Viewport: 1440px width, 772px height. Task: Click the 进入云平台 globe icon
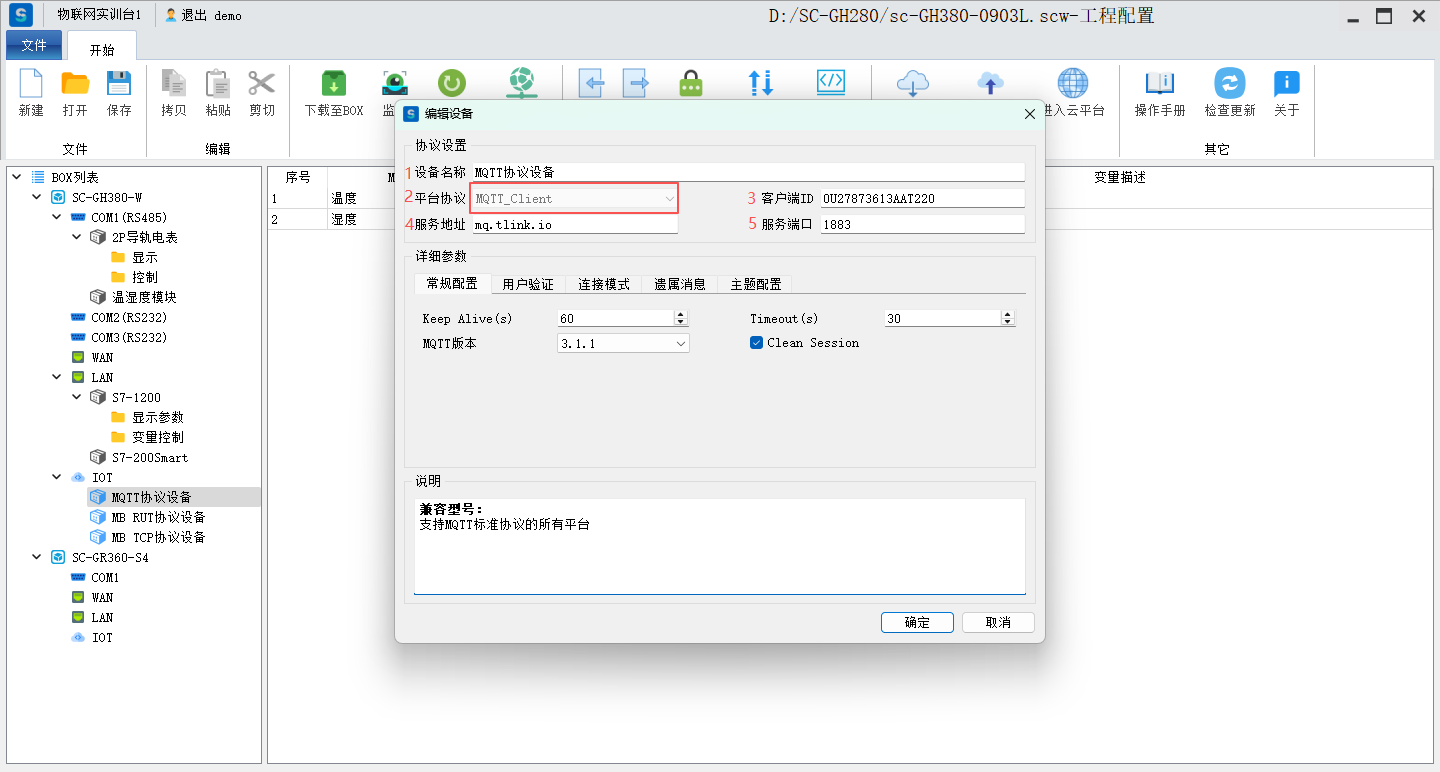pyautogui.click(x=1073, y=84)
